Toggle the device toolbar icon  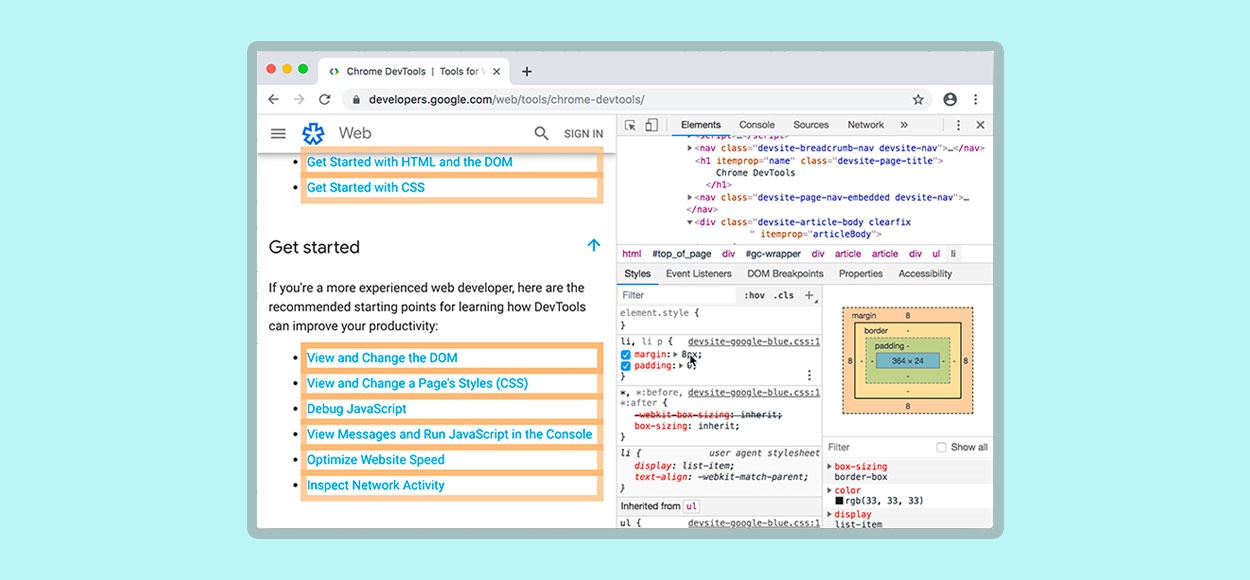(x=651, y=125)
